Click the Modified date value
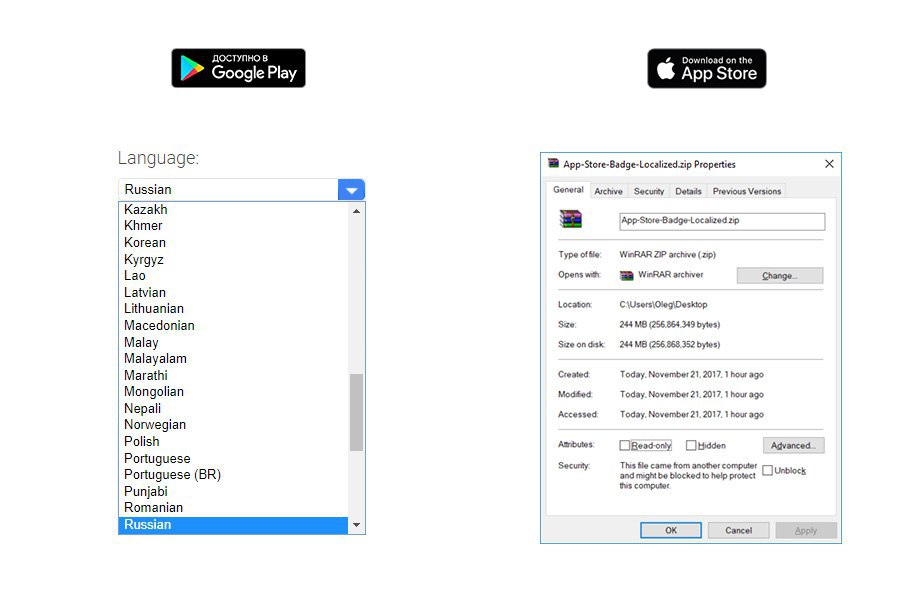The width and height of the screenshot is (920, 600). click(x=692, y=394)
